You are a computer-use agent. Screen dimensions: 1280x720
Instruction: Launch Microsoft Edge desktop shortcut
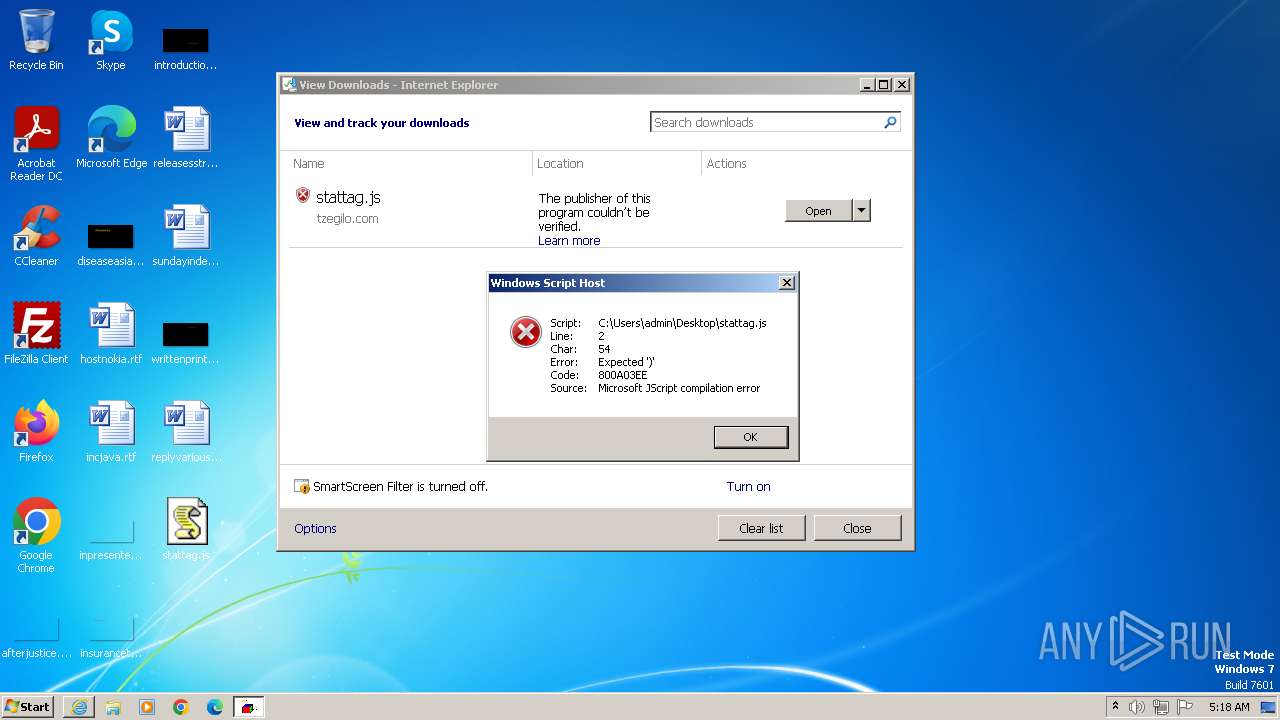111,138
